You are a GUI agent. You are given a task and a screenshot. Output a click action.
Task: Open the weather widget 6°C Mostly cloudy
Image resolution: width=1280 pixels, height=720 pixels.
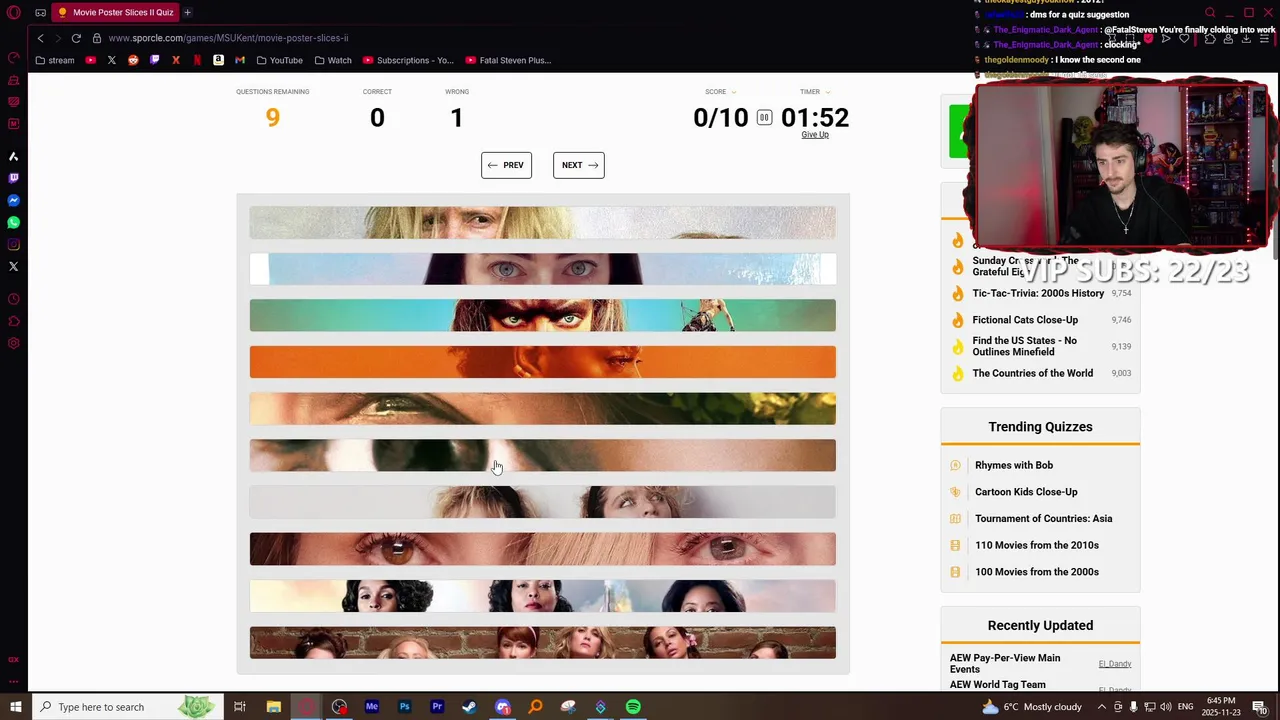(1032, 707)
